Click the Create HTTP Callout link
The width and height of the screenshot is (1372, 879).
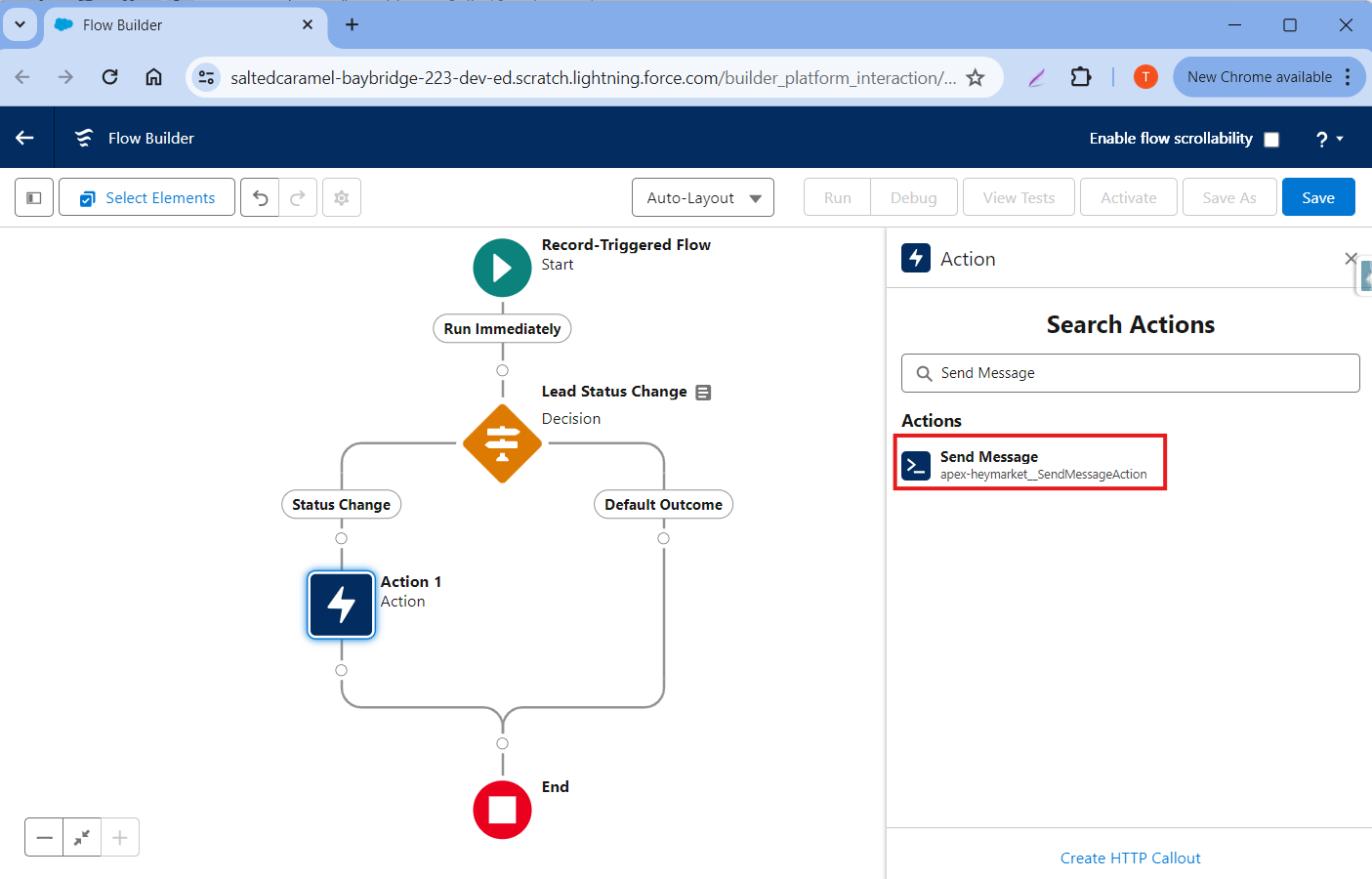tap(1130, 858)
